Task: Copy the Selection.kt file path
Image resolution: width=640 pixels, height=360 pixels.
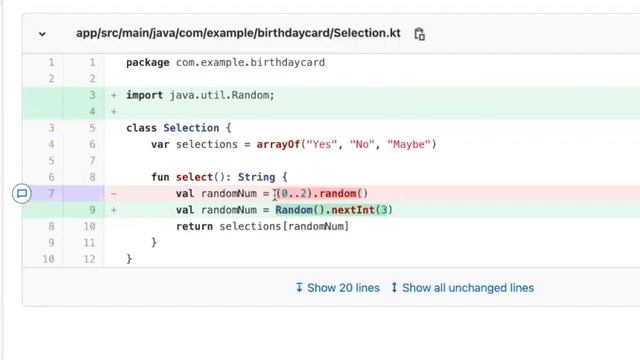Action: [420, 34]
